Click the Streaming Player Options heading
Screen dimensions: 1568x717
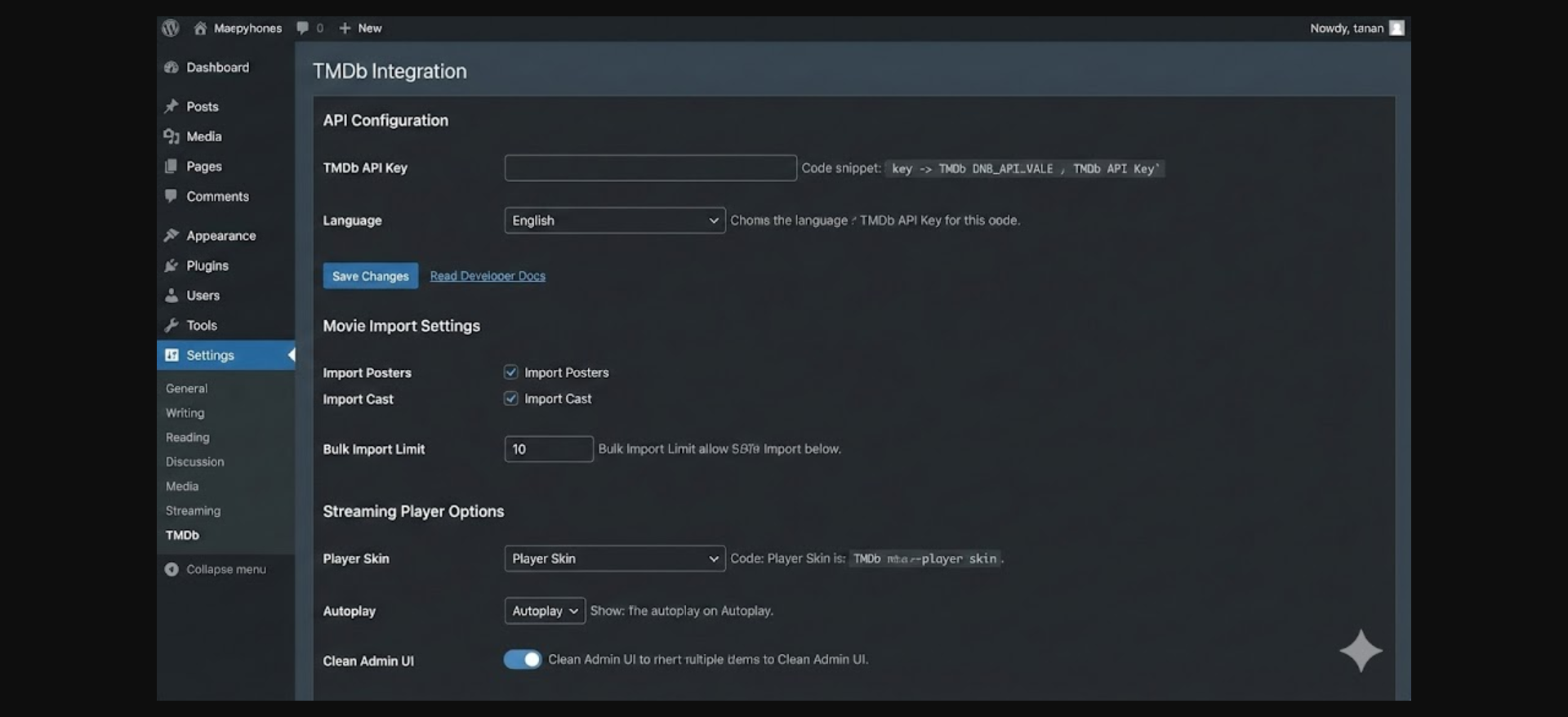coord(413,511)
